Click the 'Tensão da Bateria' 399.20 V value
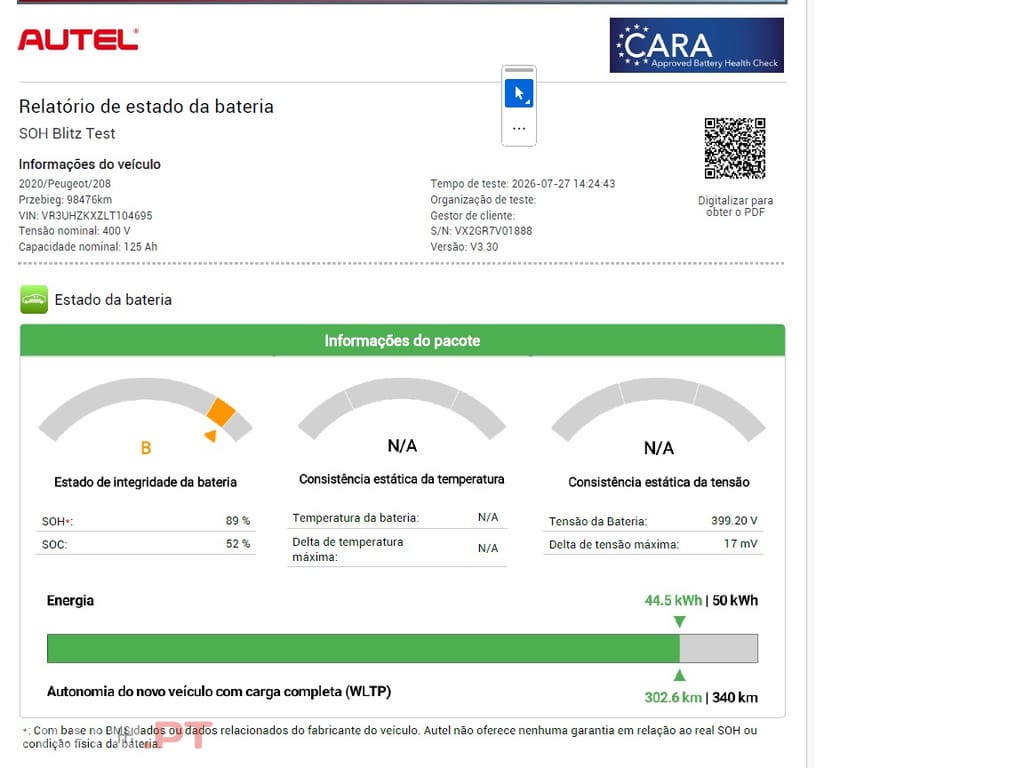The image size is (1024, 768). [x=734, y=520]
